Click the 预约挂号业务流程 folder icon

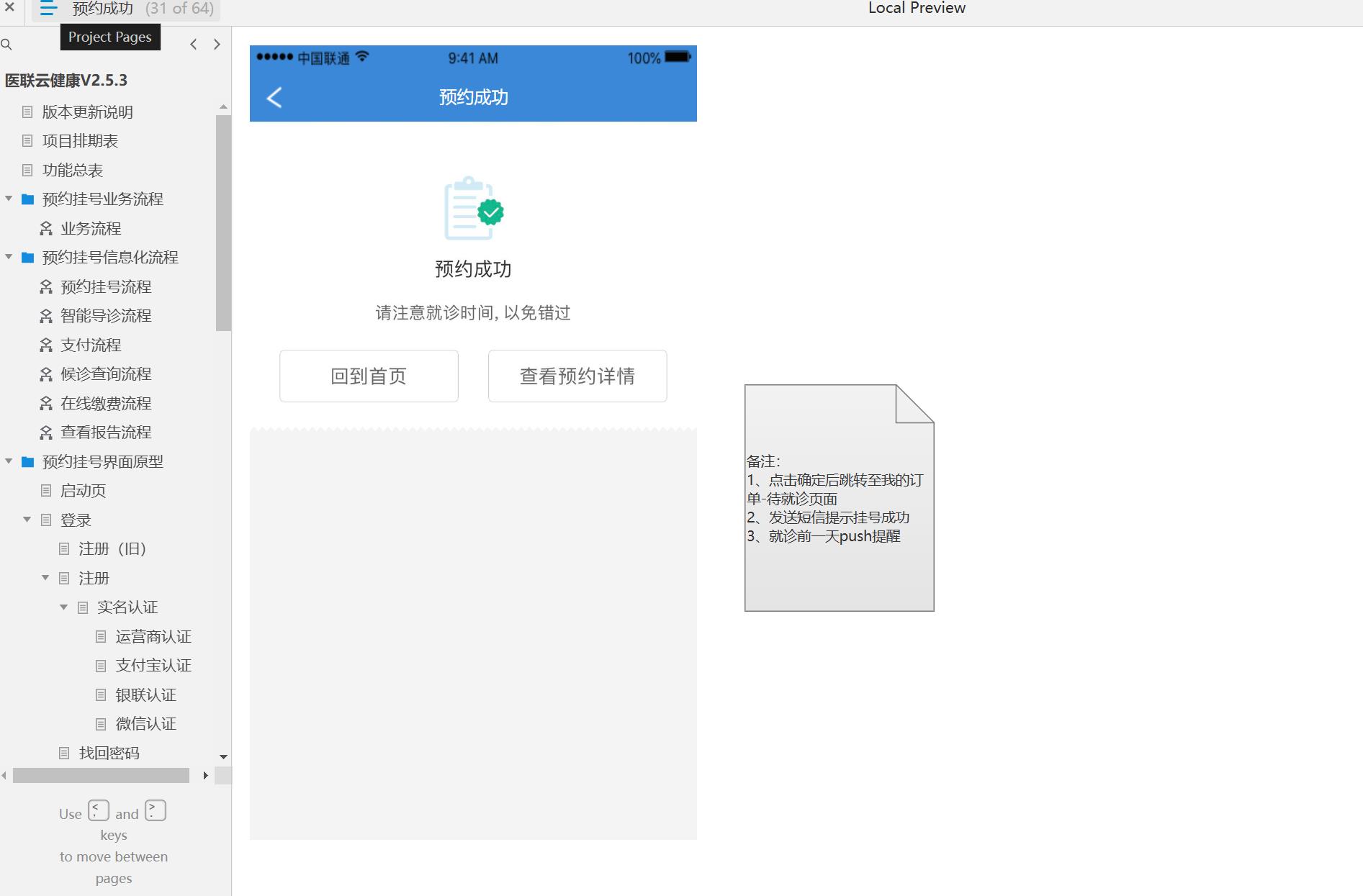27,199
